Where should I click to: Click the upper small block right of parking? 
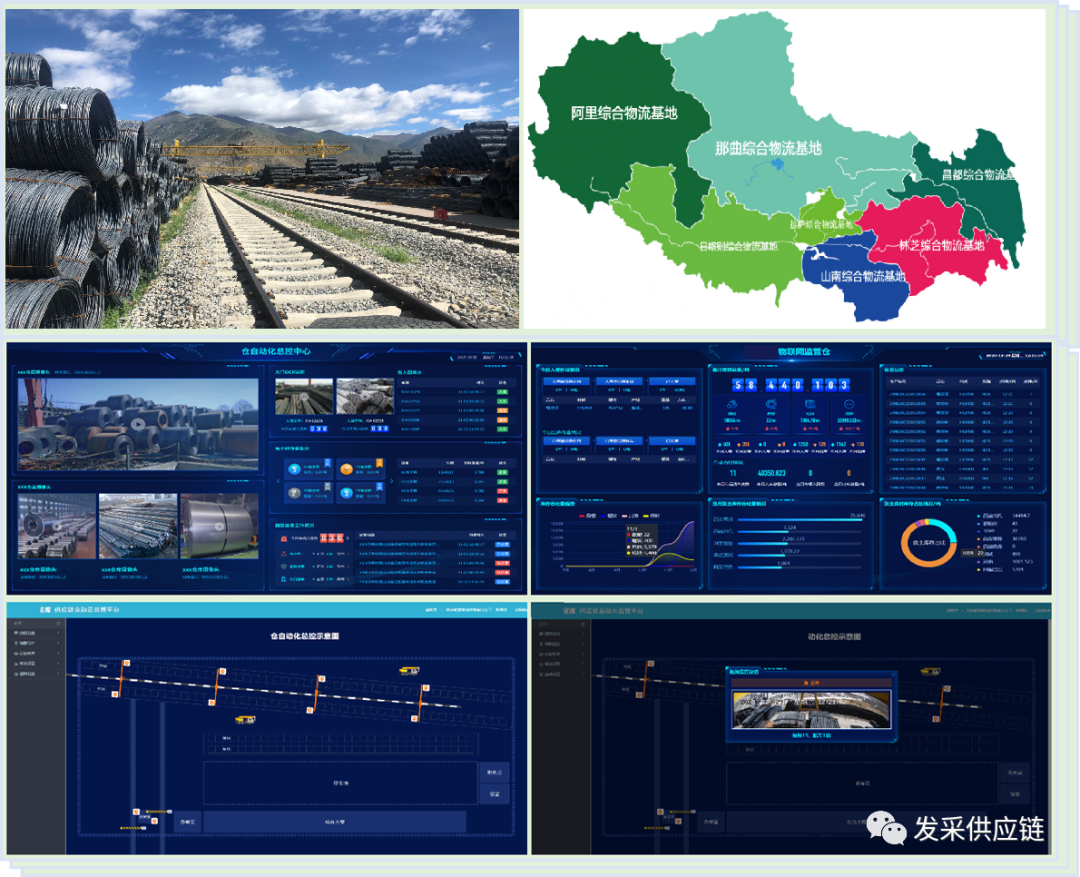(495, 772)
